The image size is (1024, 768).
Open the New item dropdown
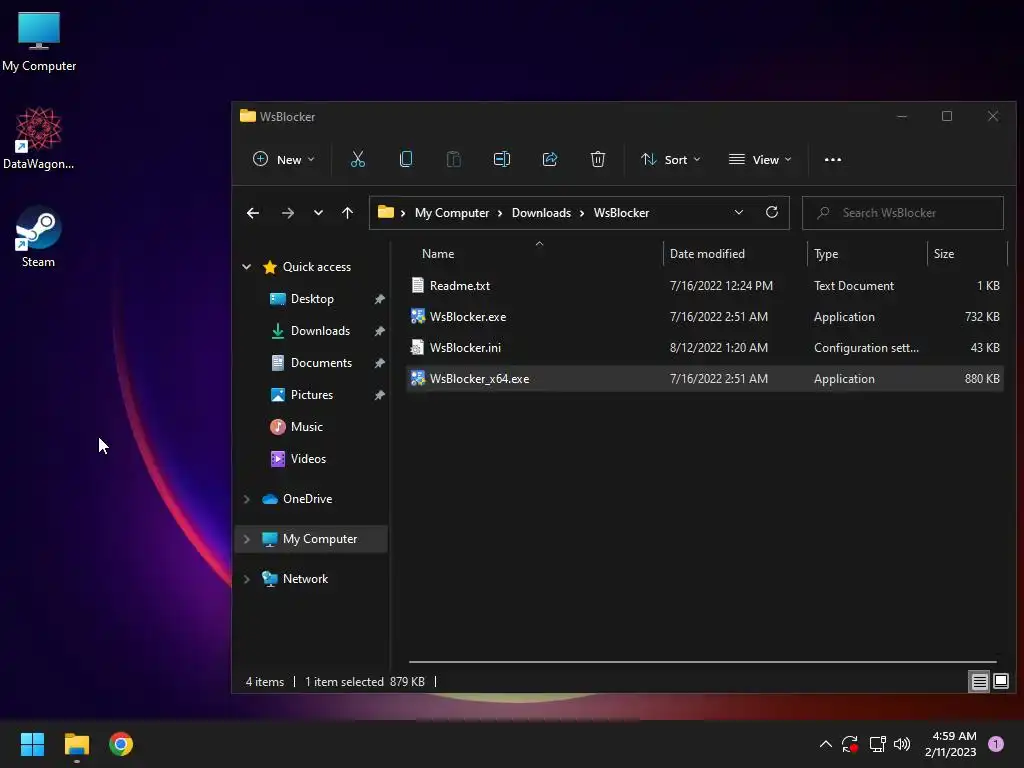pyautogui.click(x=283, y=159)
